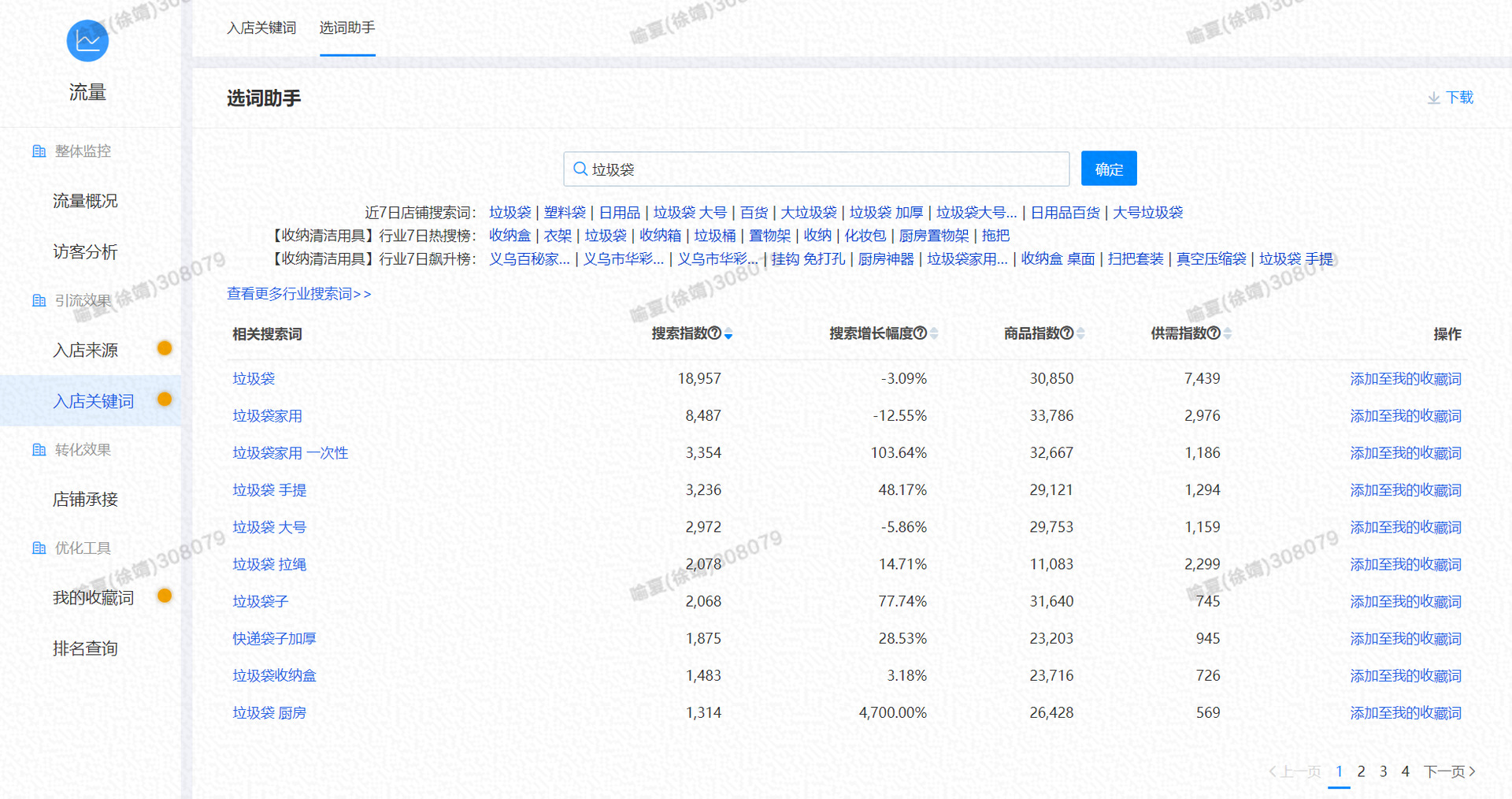
Task: Click the 引流效果 section icon
Action: (x=39, y=301)
